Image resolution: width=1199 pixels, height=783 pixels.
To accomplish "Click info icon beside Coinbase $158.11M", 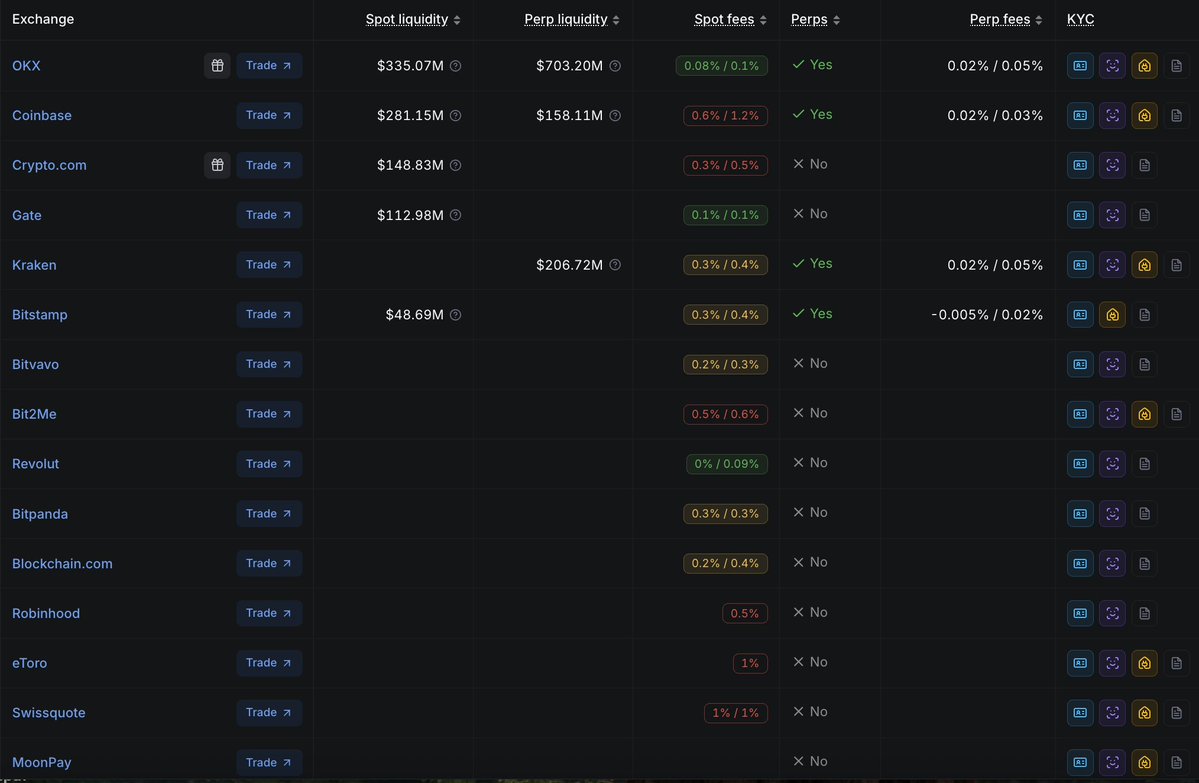I will tap(615, 115).
